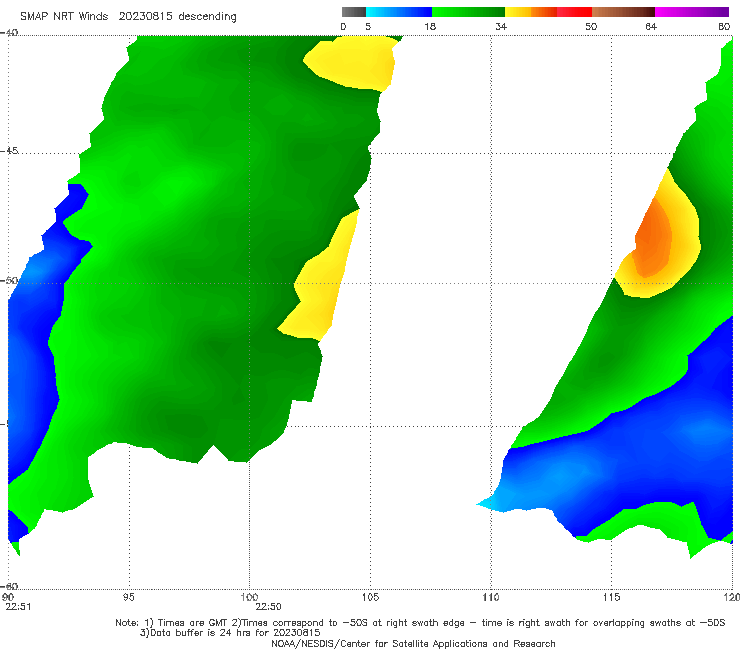Click the longitude label '115'
Viewport: 740px width, 650px height.
[612, 597]
